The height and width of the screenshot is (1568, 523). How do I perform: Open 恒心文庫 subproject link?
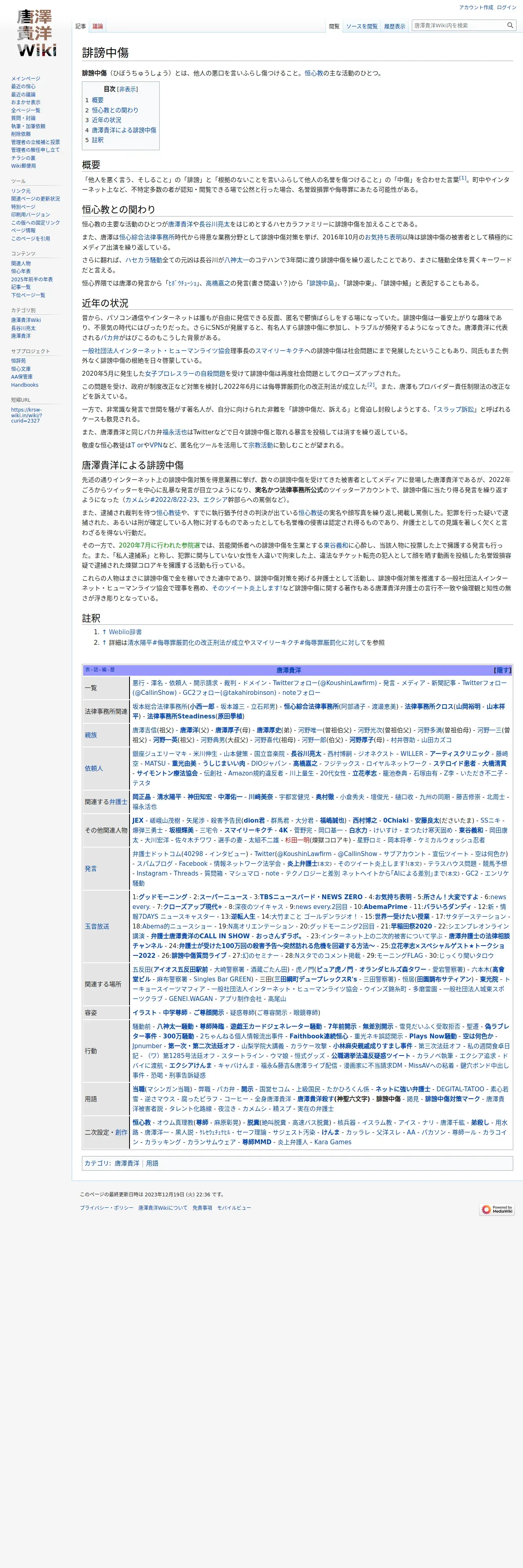pyautogui.click(x=21, y=369)
